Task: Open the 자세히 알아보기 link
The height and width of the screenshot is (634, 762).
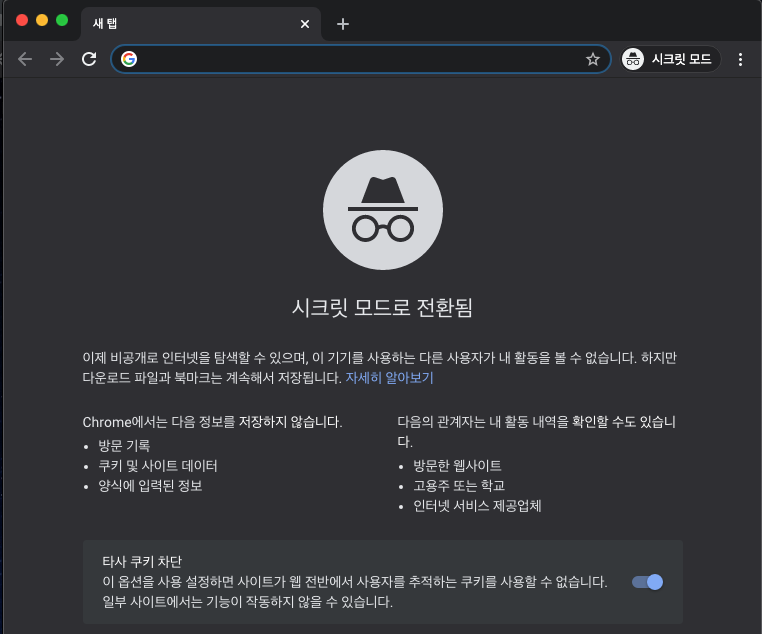Action: pyautogui.click(x=389, y=377)
